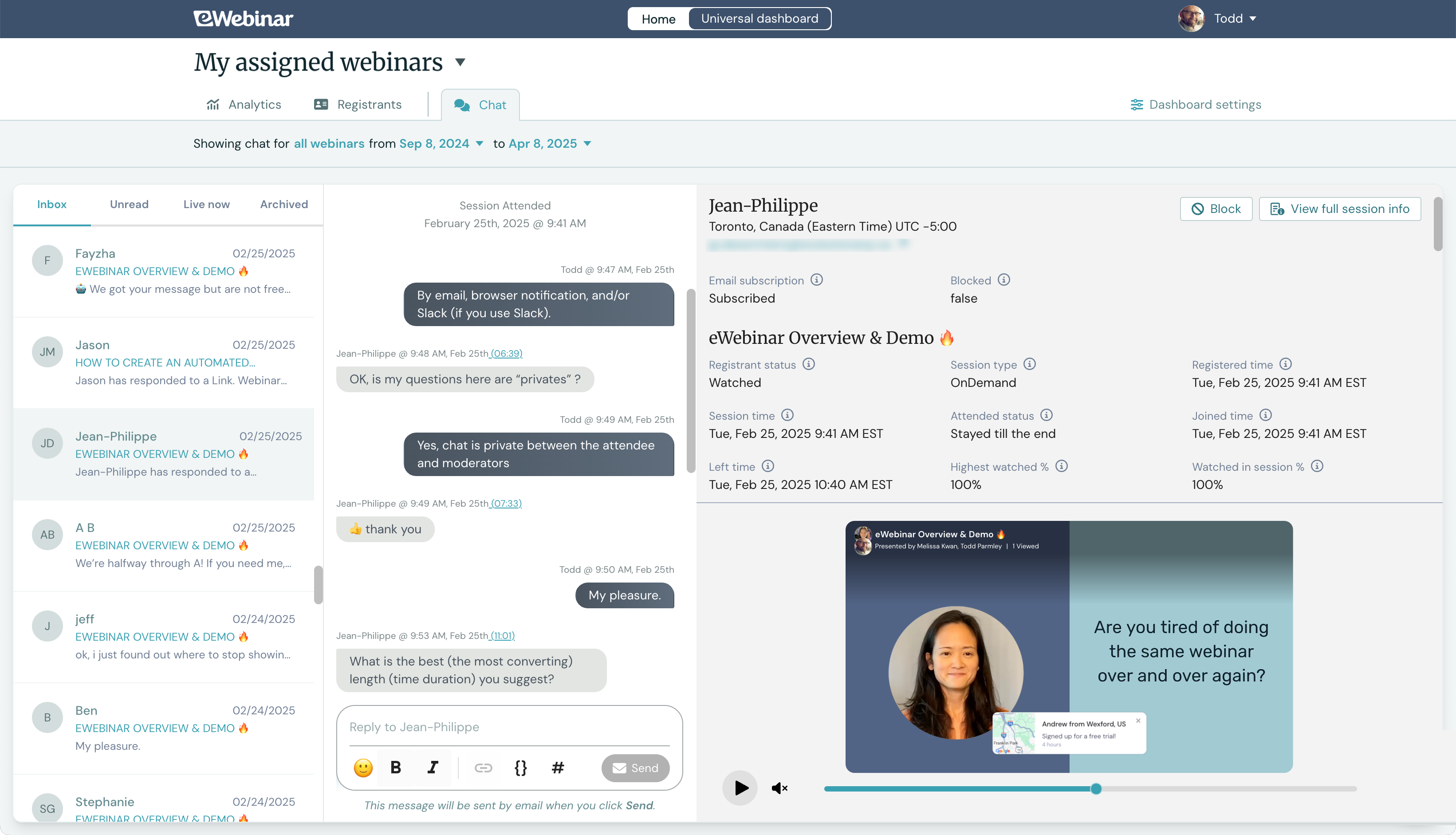Block attendee Jean-Philippe
This screenshot has height=835, width=1456.
pos(1216,209)
